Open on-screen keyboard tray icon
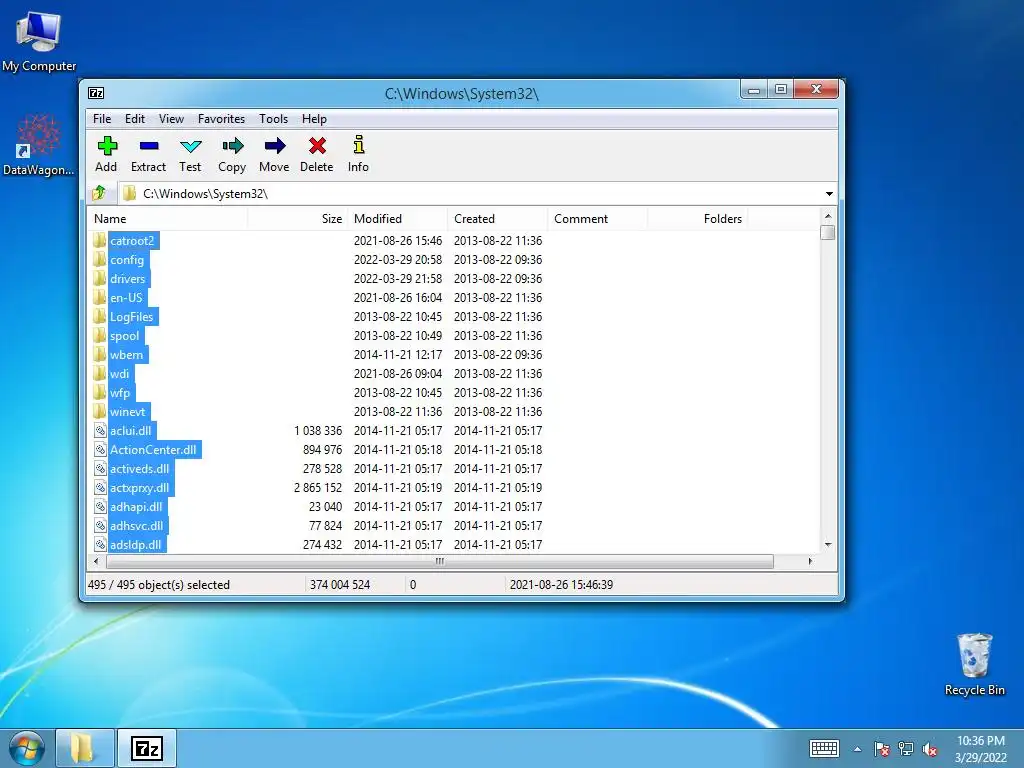Image resolution: width=1024 pixels, height=768 pixels. 824,748
